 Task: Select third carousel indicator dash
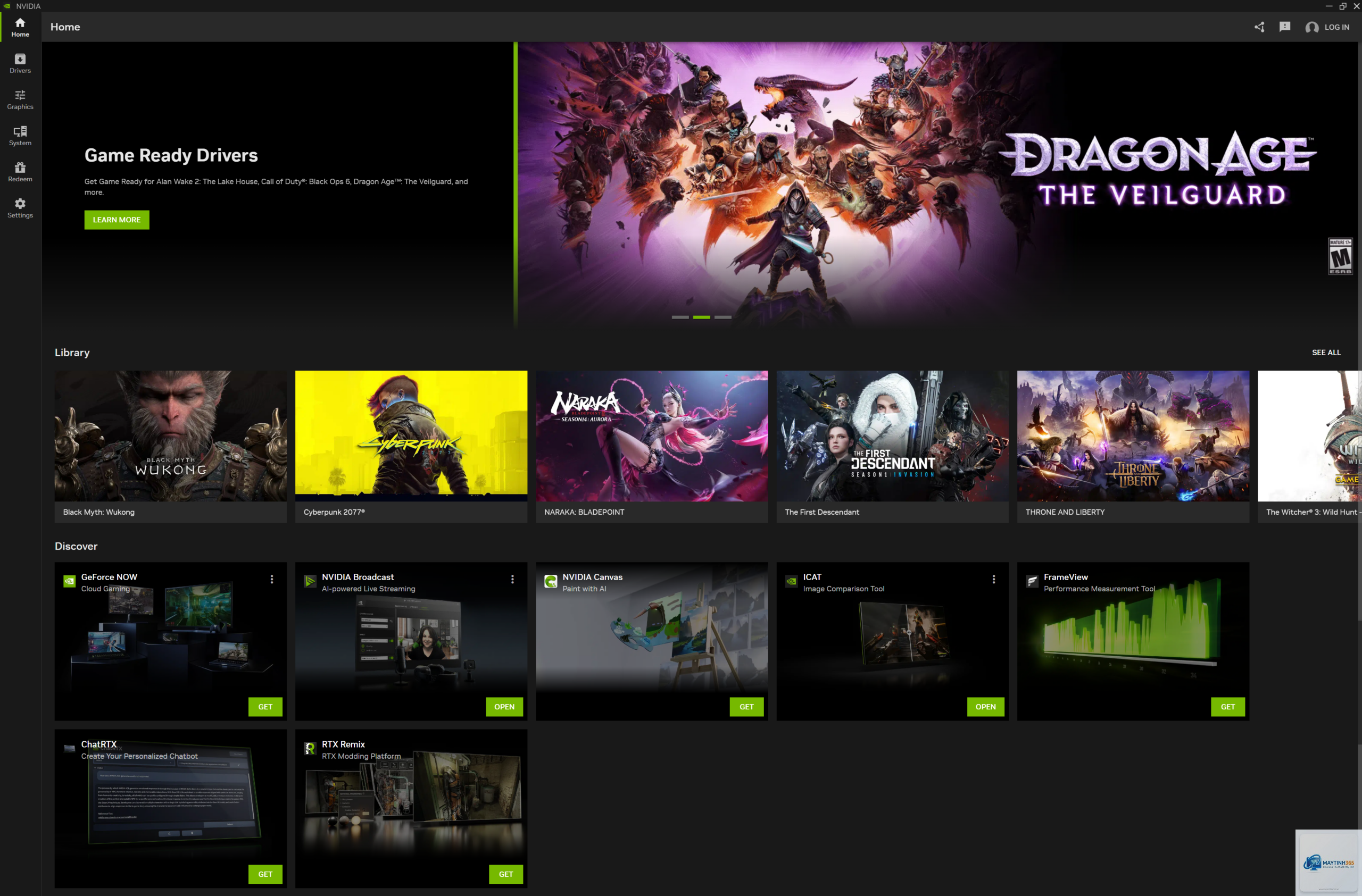coord(723,317)
